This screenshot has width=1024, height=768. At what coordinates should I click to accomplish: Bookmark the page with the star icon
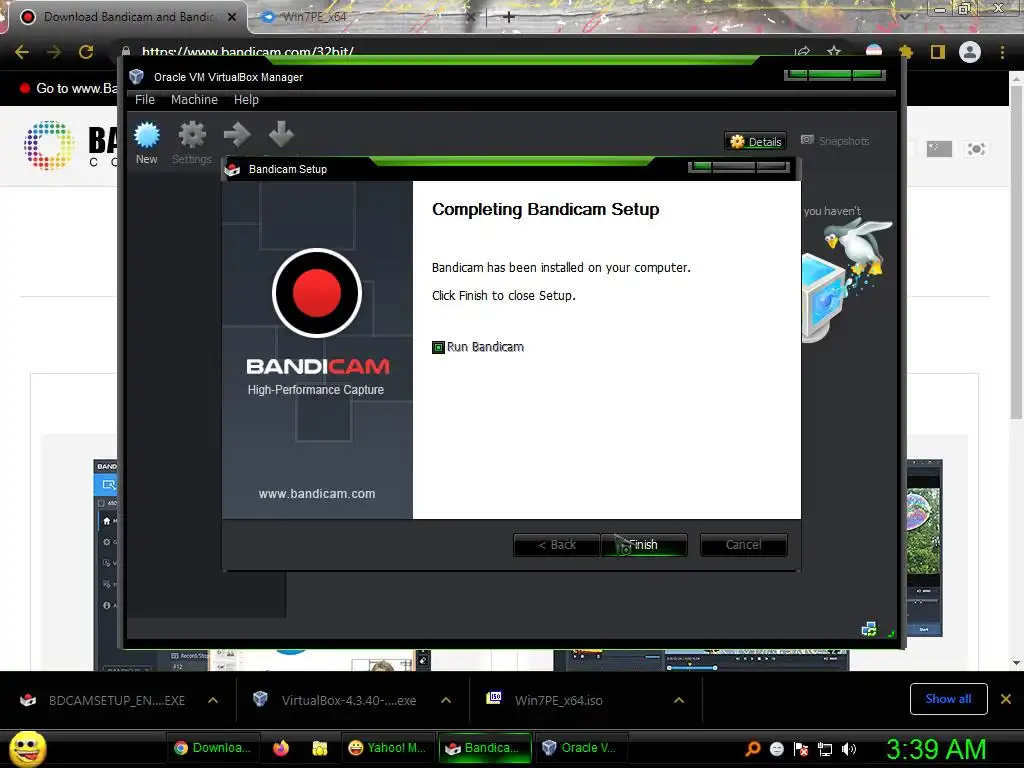coord(834,51)
